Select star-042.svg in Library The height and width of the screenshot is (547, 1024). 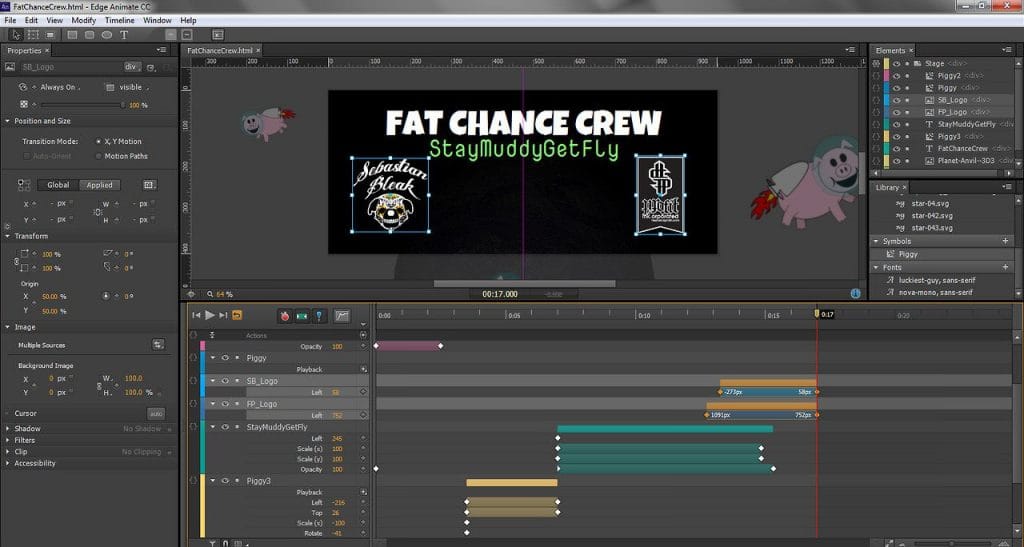pos(932,216)
